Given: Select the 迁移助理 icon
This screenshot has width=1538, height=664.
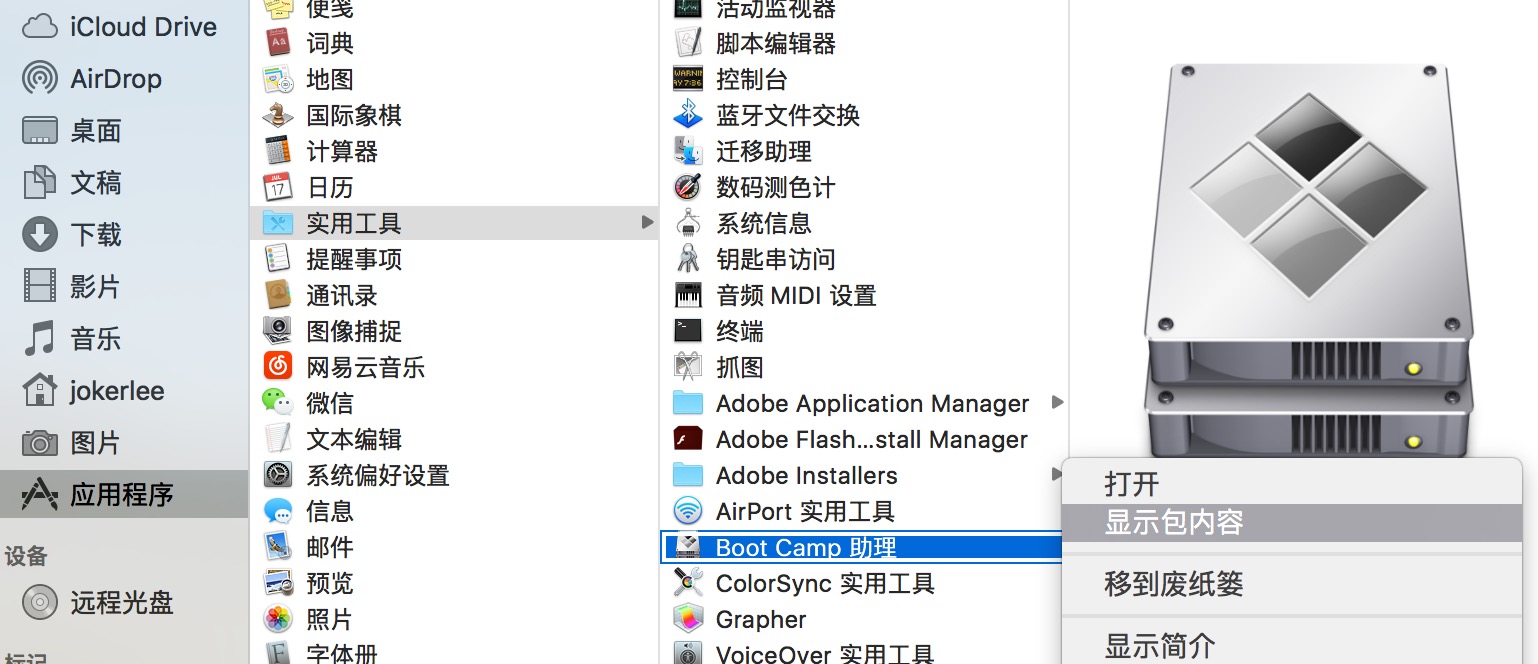Looking at the screenshot, I should 688,151.
